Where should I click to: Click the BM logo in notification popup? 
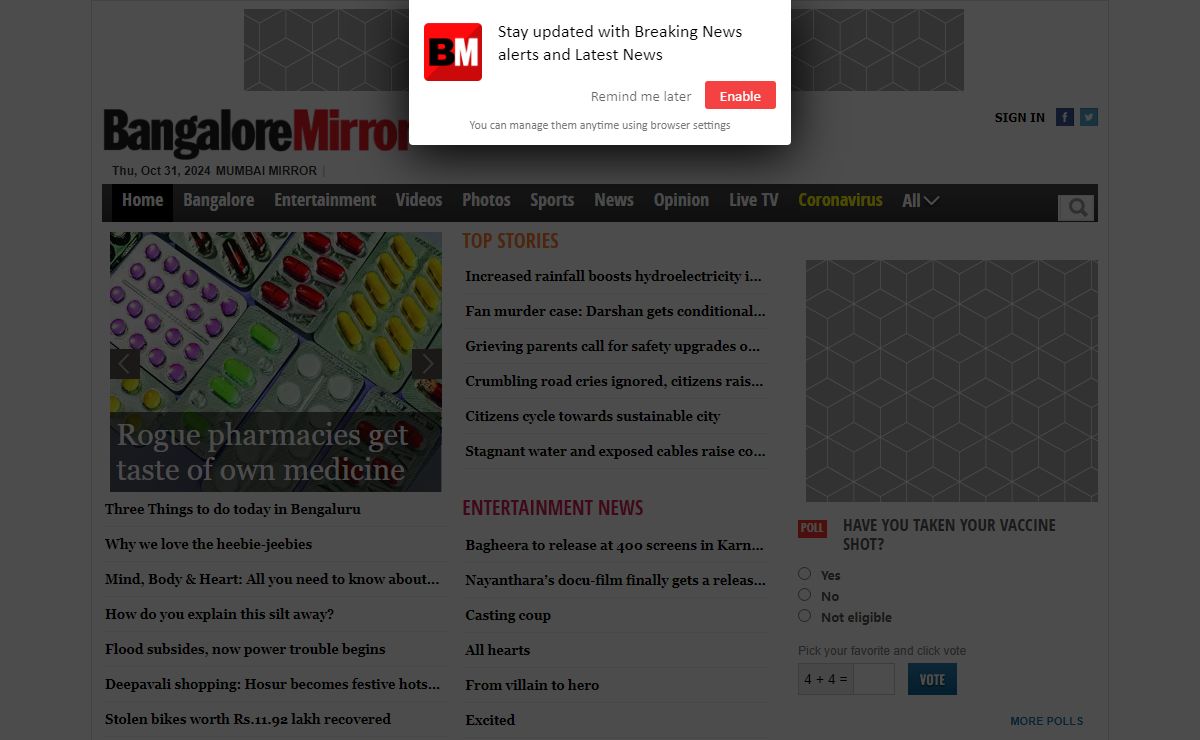[453, 52]
